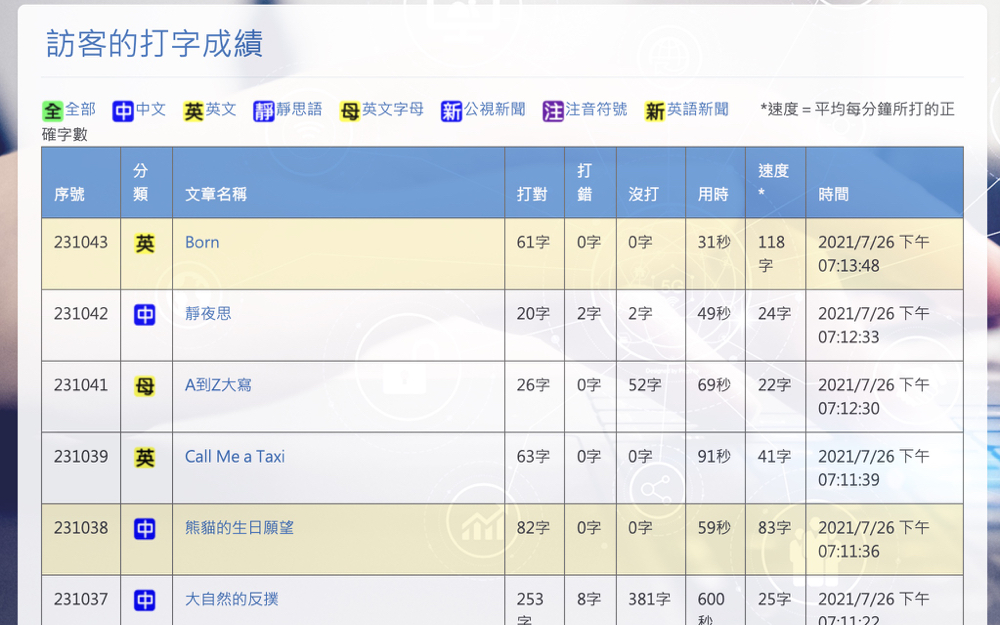Click serial number 231041
Image resolution: width=1000 pixels, height=625 pixels.
(81, 385)
